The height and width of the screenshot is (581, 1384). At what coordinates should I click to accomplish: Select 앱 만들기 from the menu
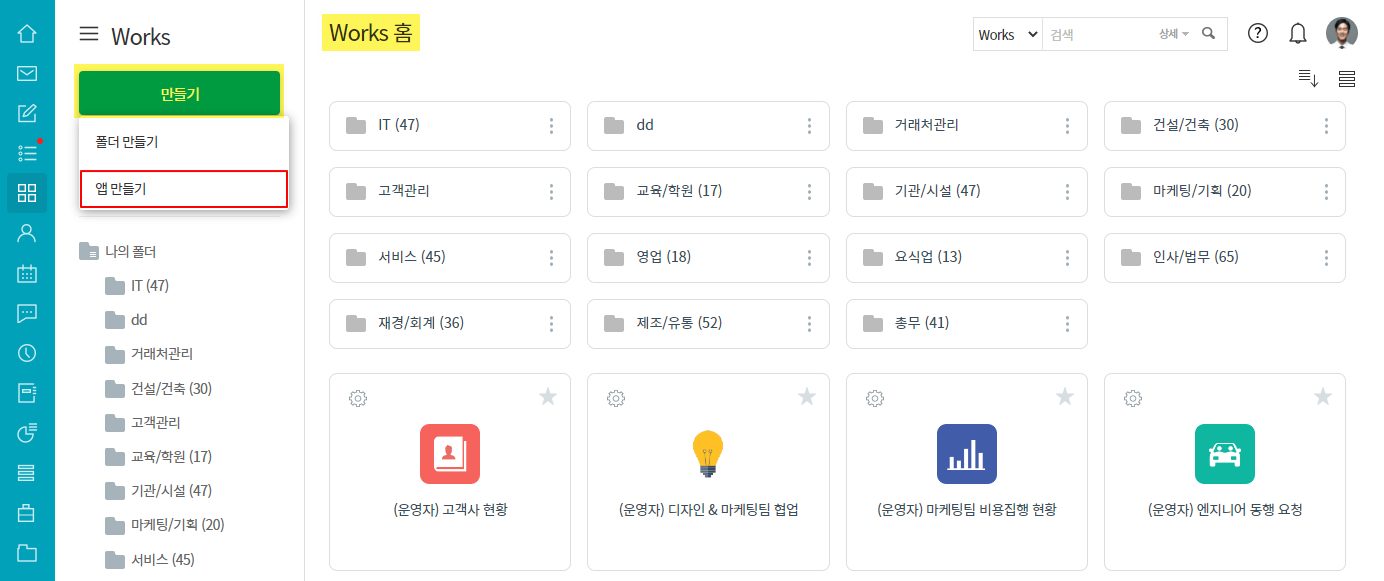(183, 189)
